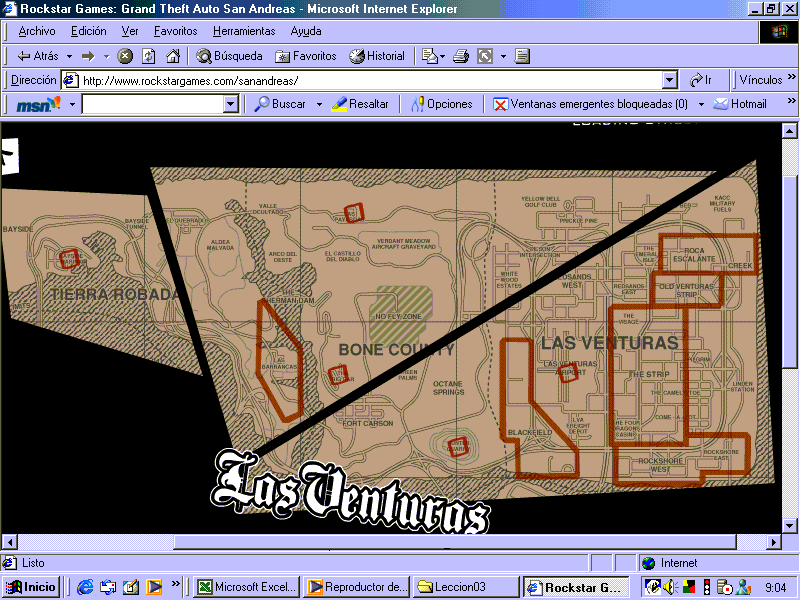Open the Historial panel
This screenshot has width=800, height=600.
click(x=377, y=56)
